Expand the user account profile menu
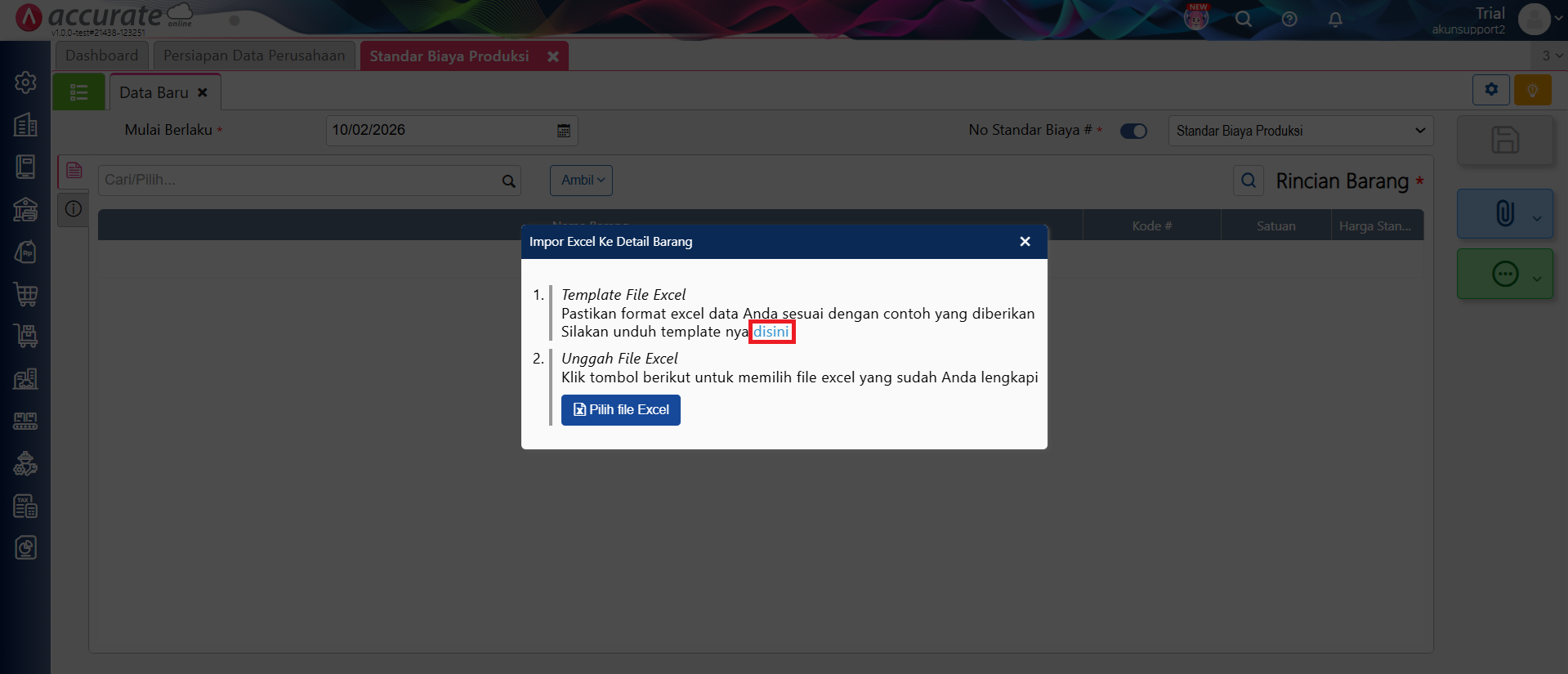Viewport: 1568px width, 674px height. click(x=1539, y=20)
